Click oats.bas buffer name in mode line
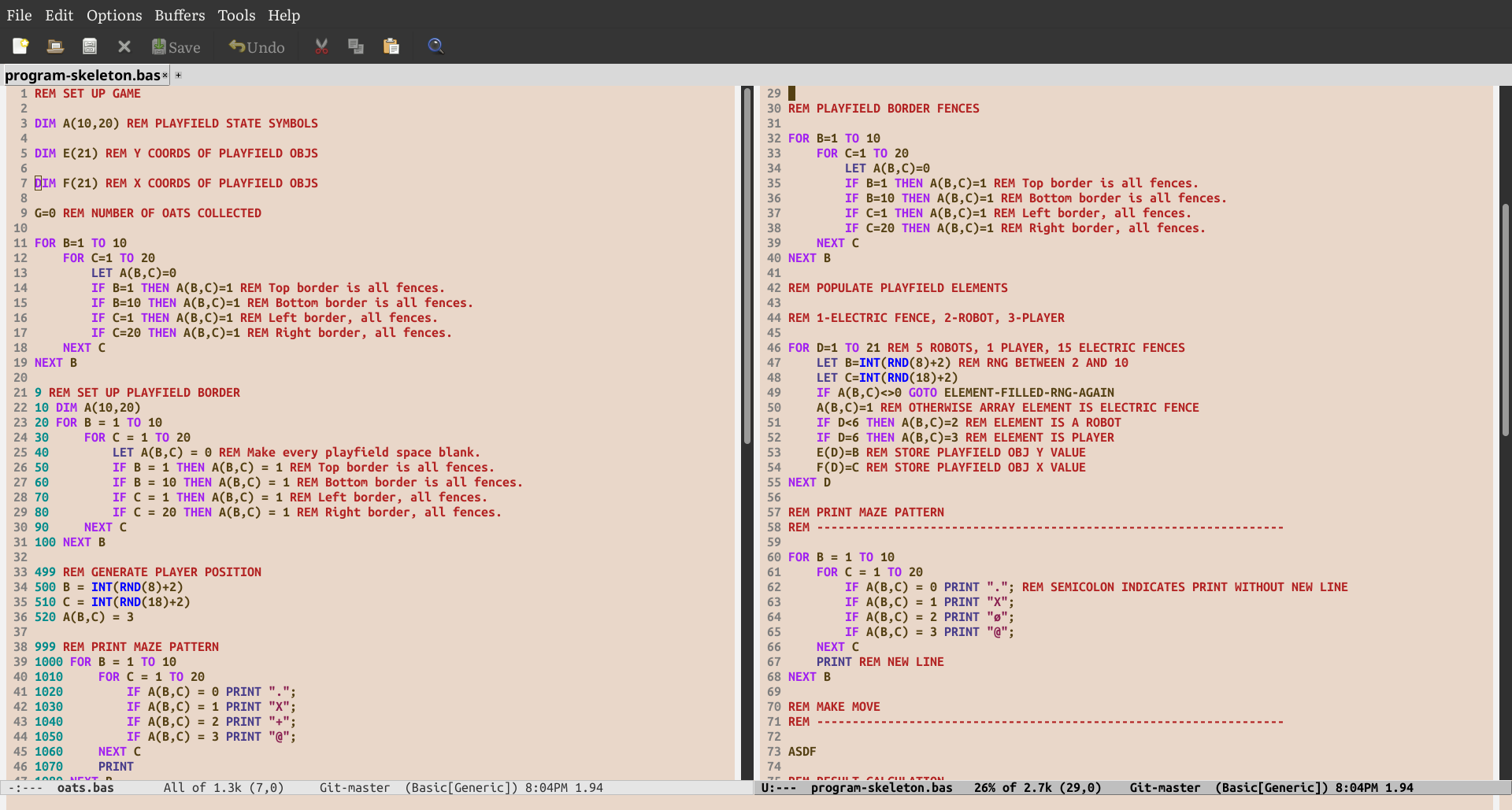The width and height of the screenshot is (1512, 810). (85, 787)
